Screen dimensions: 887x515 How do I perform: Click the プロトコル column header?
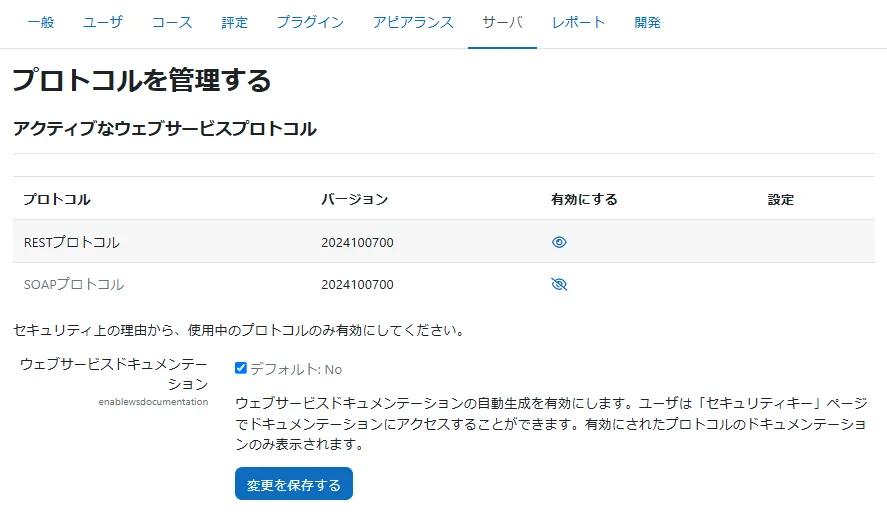(x=57, y=199)
